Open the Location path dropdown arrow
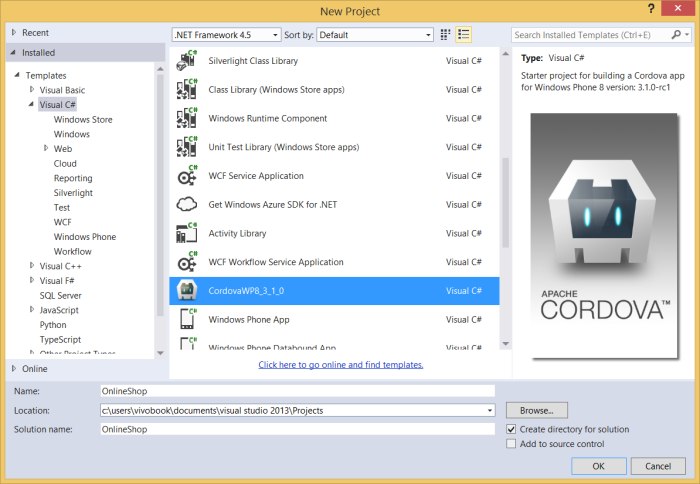This screenshot has width=700, height=484. click(490, 410)
